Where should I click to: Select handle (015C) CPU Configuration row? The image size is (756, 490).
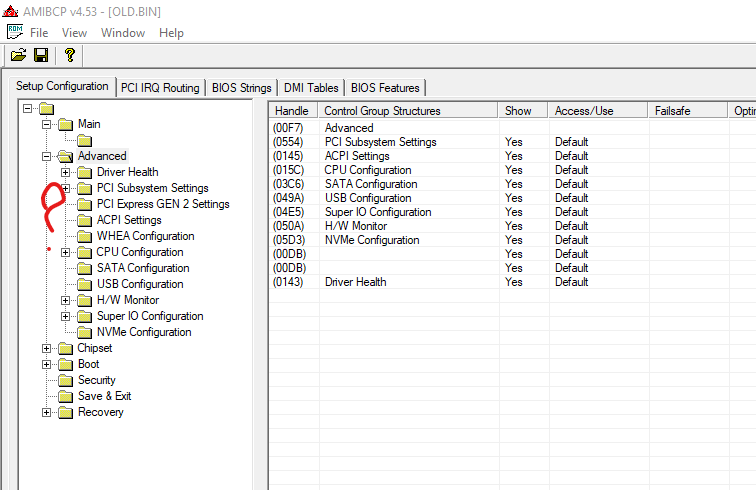[512, 170]
